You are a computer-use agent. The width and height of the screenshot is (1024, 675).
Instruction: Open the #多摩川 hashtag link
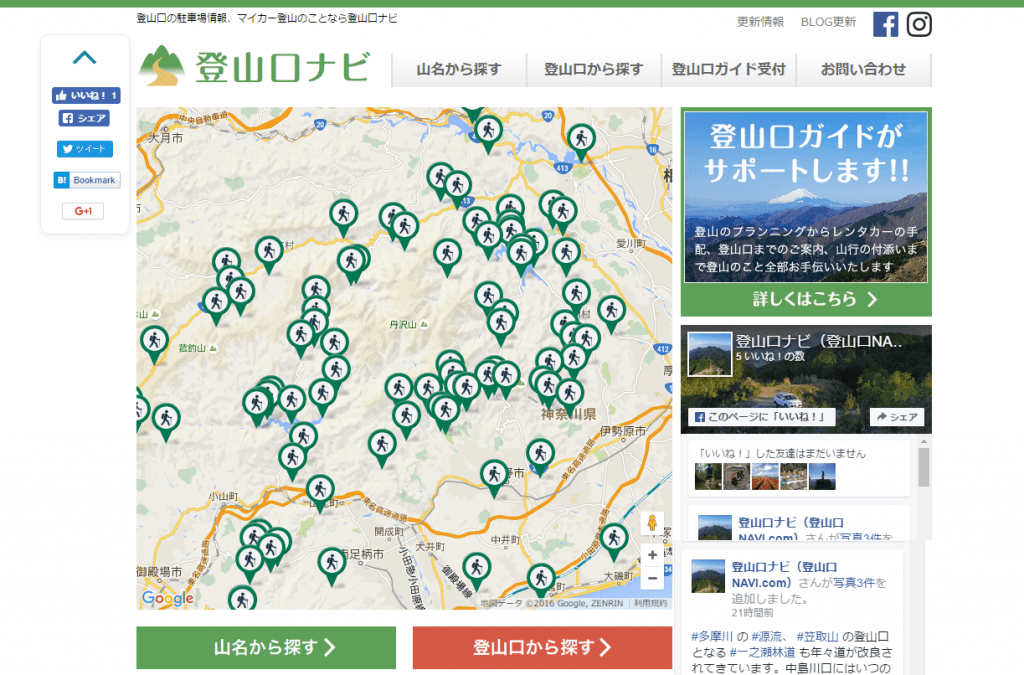pos(712,636)
